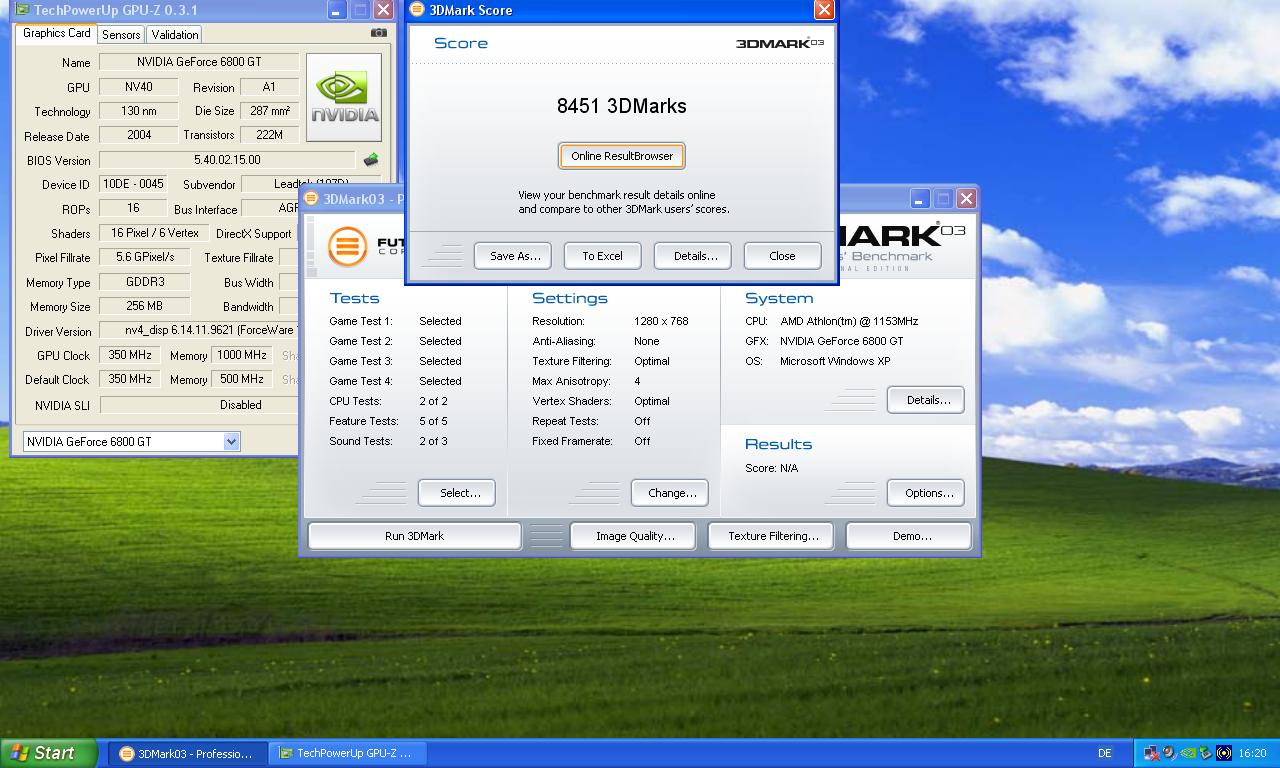Screen dimensions: 1280x768
Task: Click the GPU-Z screenshot camera icon
Action: (378, 33)
